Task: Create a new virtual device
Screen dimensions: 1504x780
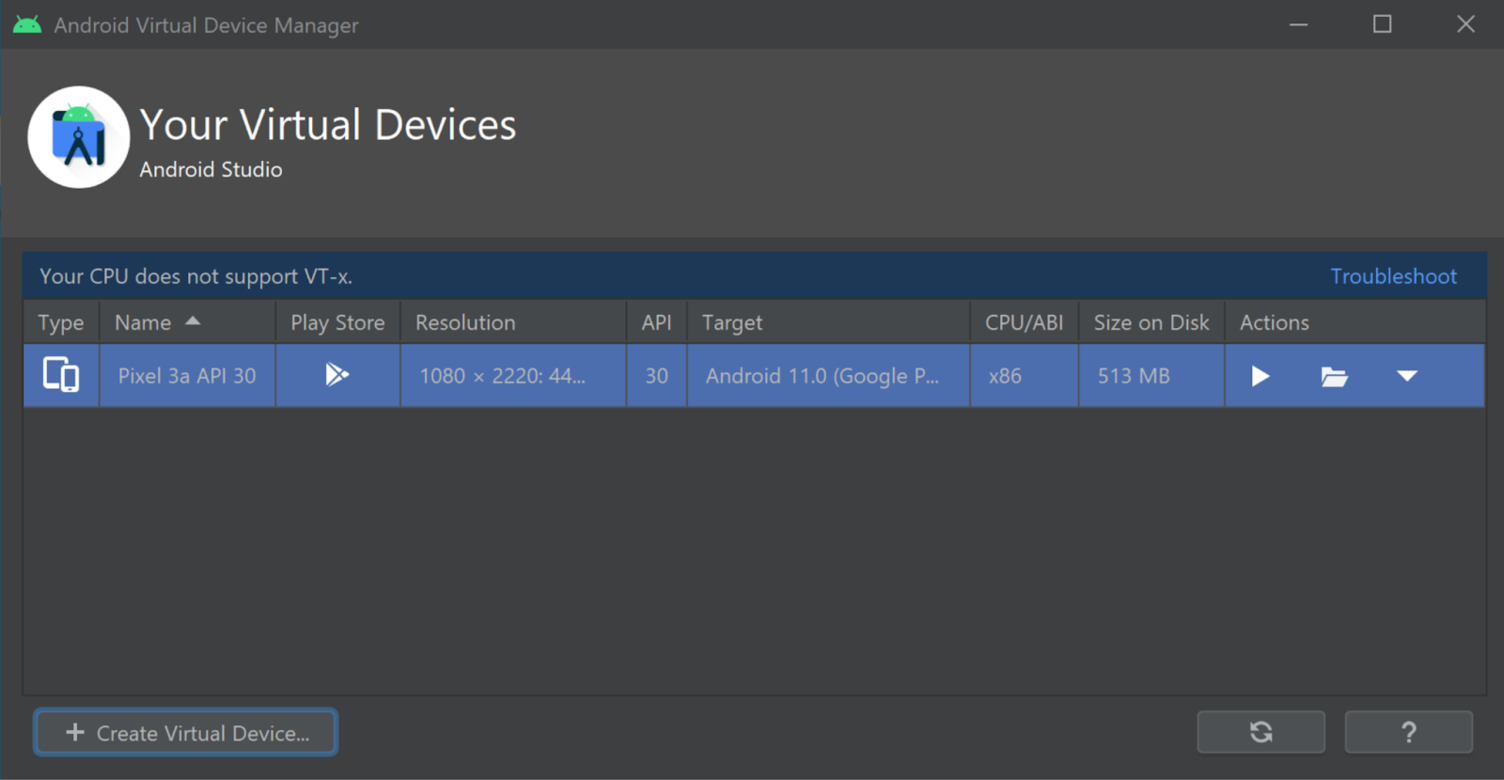Action: point(186,733)
